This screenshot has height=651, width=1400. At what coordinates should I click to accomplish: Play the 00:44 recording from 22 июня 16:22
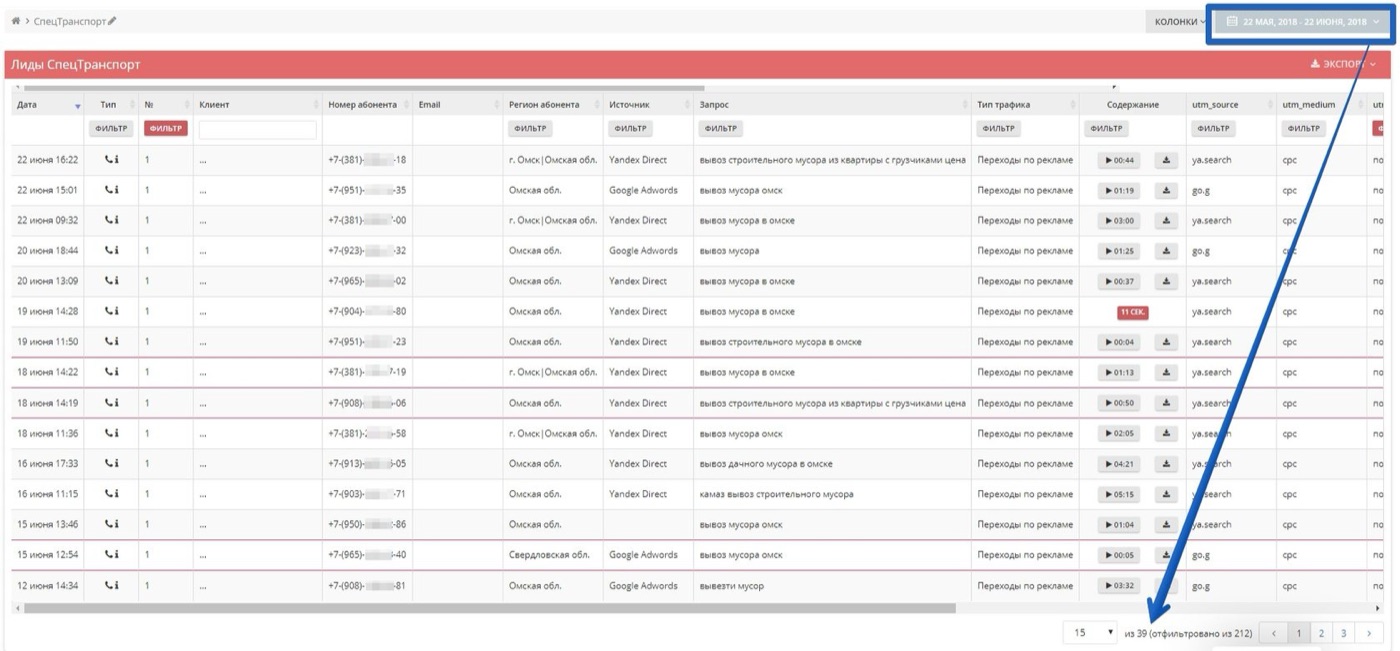1119,160
